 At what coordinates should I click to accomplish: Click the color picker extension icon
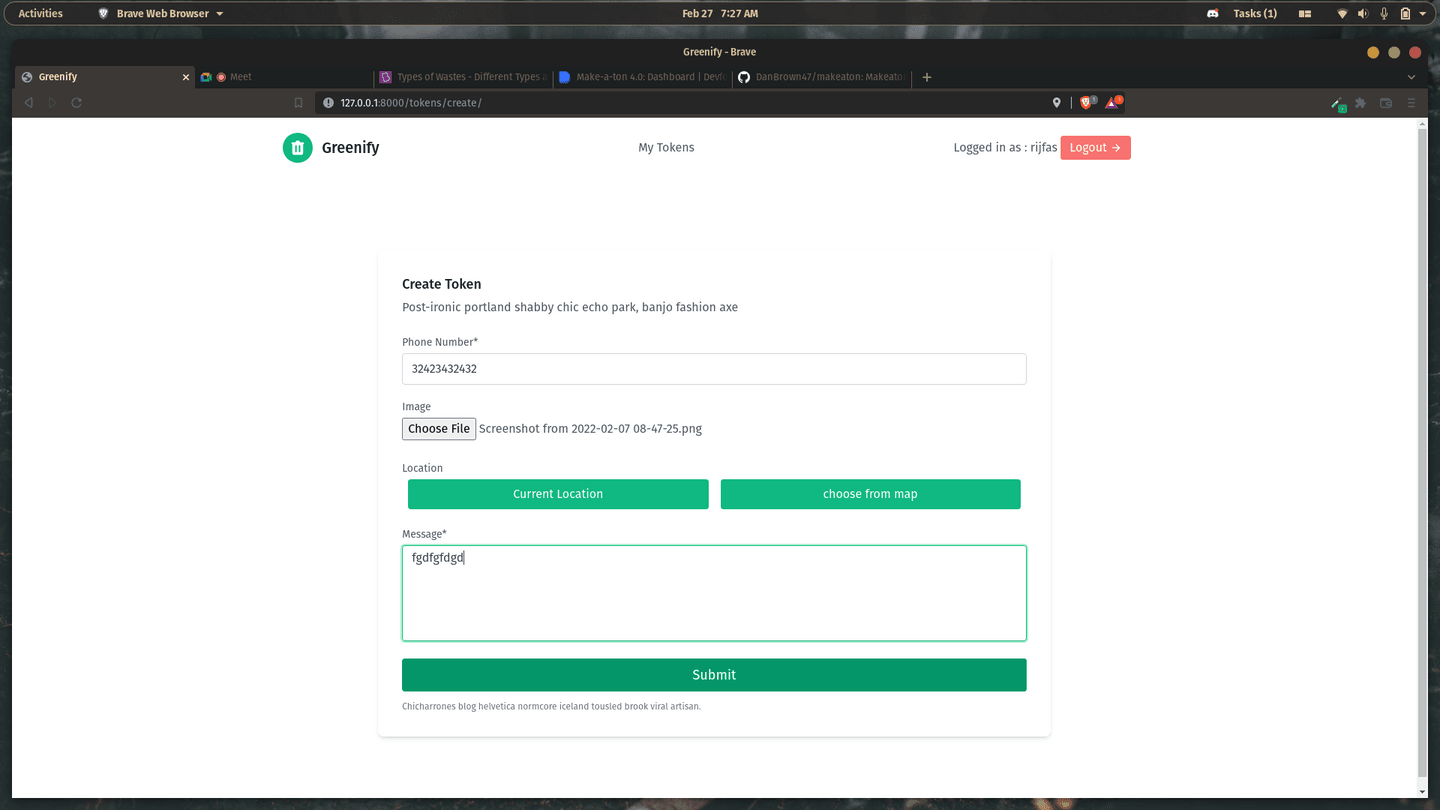coord(1337,103)
